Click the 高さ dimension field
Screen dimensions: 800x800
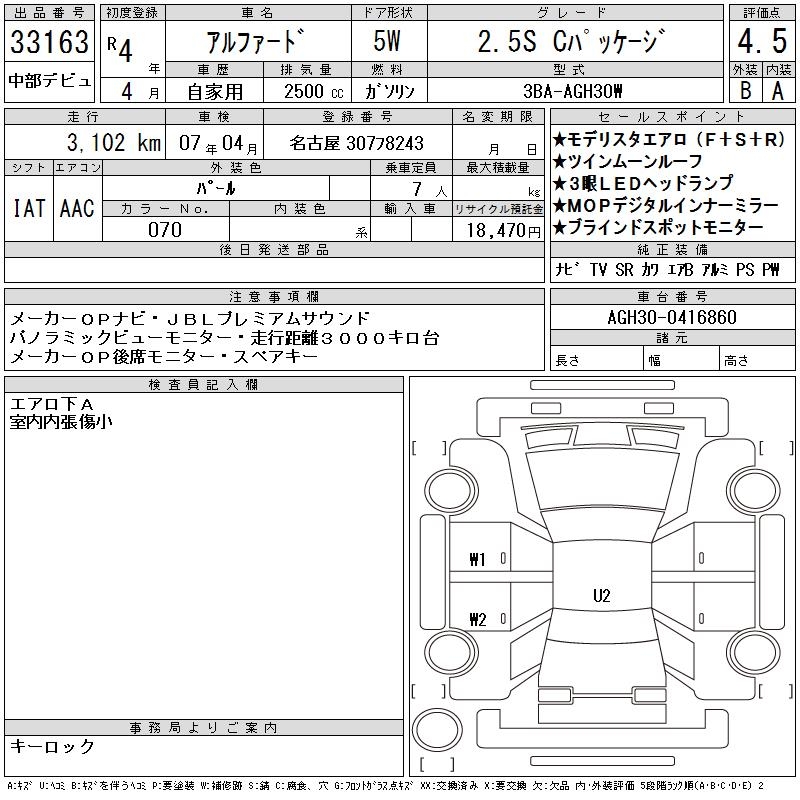click(x=757, y=360)
